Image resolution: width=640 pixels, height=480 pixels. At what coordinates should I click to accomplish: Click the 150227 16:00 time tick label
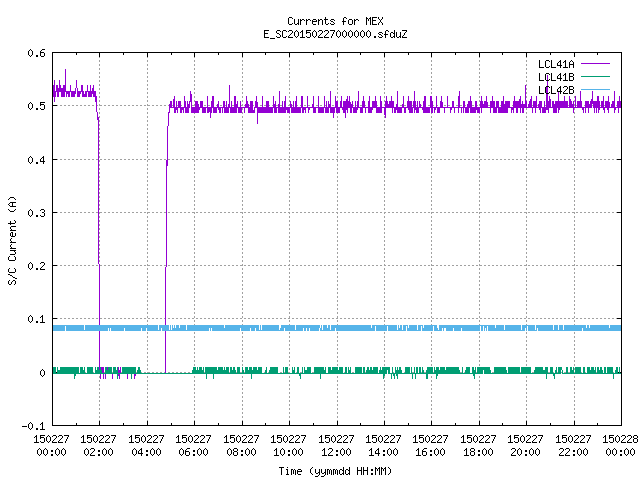click(431, 446)
